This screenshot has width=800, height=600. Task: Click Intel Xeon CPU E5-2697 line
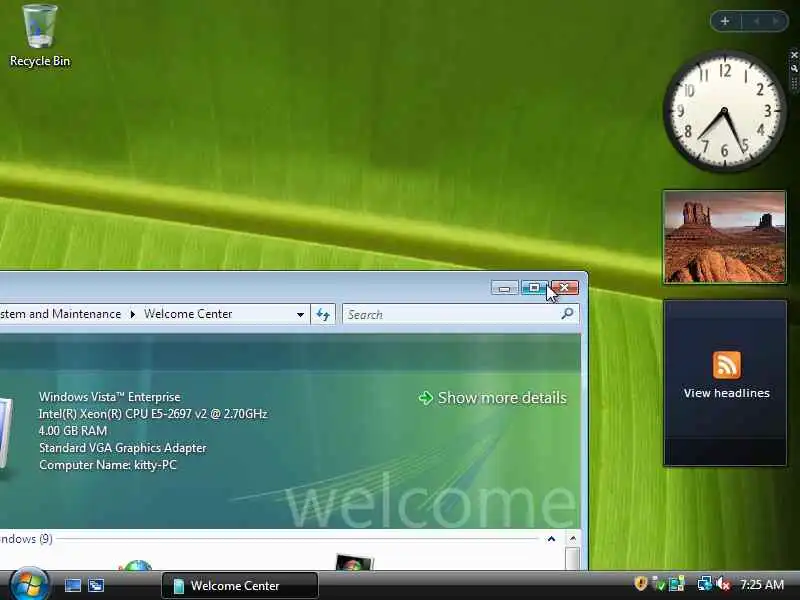click(153, 414)
